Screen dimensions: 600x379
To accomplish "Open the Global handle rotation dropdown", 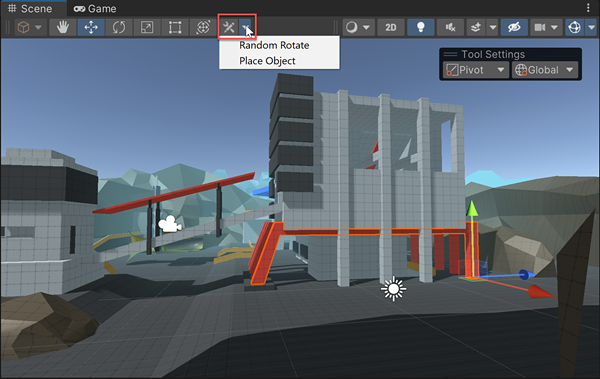I will click(x=545, y=70).
